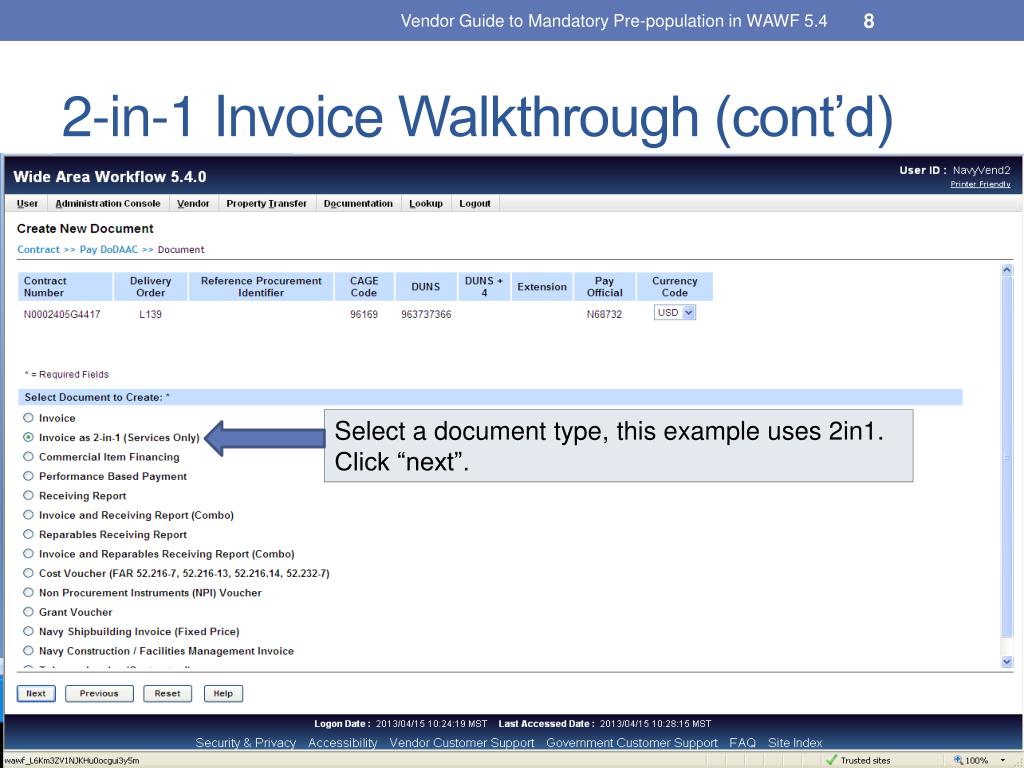Open the Accessibility footer link
The image size is (1024, 768).
coord(343,743)
